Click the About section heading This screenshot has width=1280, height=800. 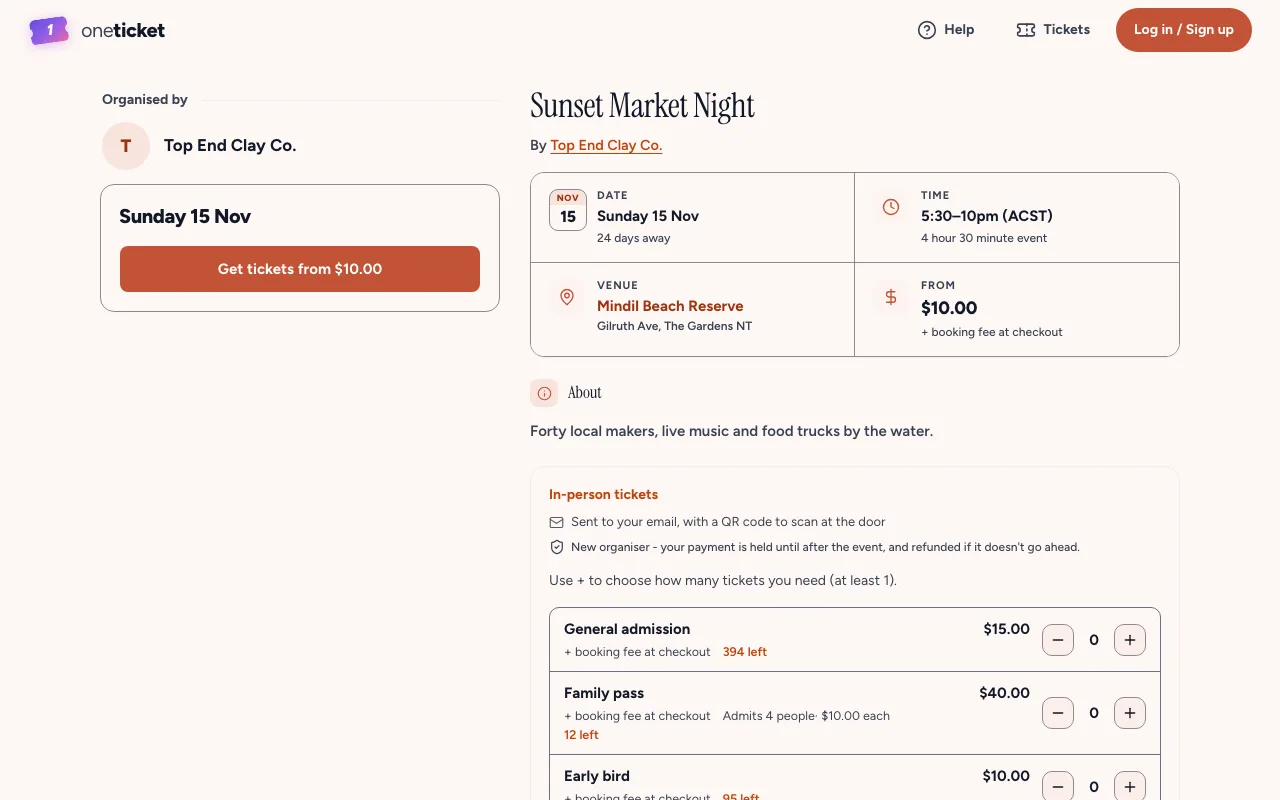pyautogui.click(x=585, y=393)
